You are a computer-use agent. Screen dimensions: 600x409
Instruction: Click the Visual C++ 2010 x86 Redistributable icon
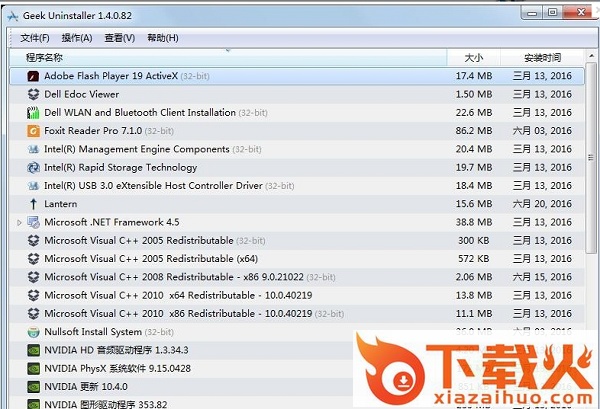pyautogui.click(x=33, y=314)
